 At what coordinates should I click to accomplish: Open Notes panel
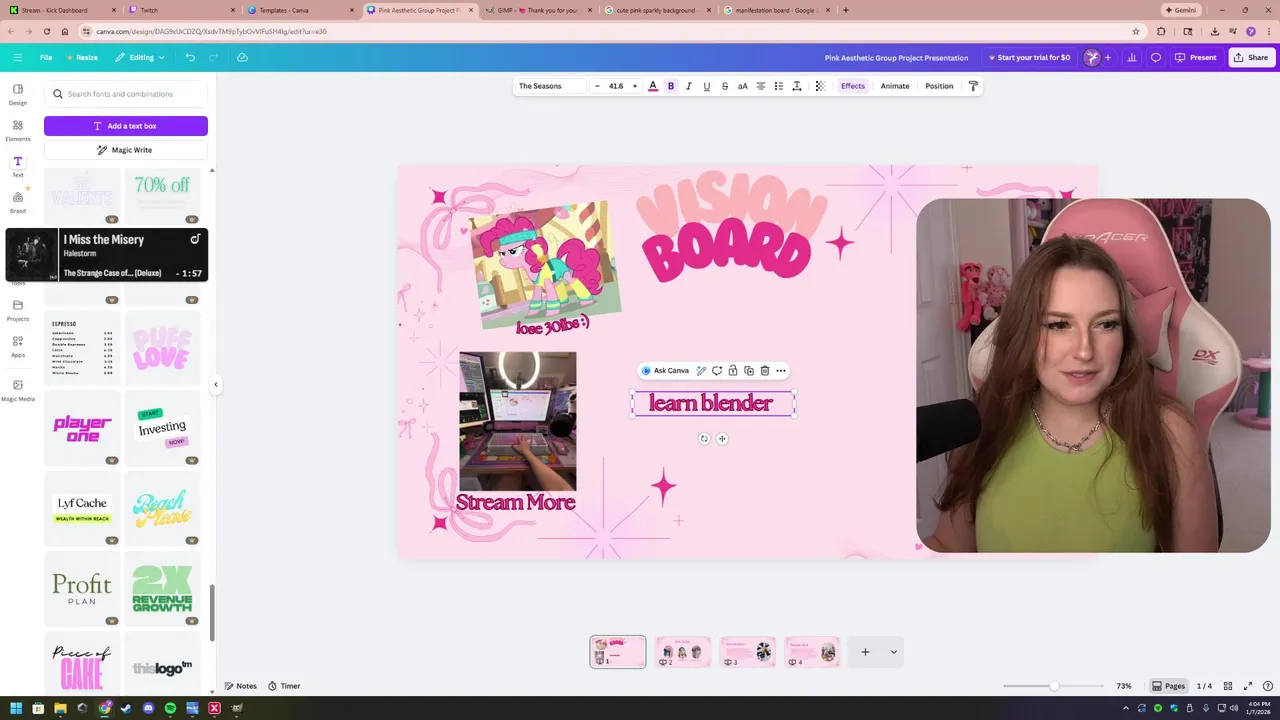(x=241, y=686)
